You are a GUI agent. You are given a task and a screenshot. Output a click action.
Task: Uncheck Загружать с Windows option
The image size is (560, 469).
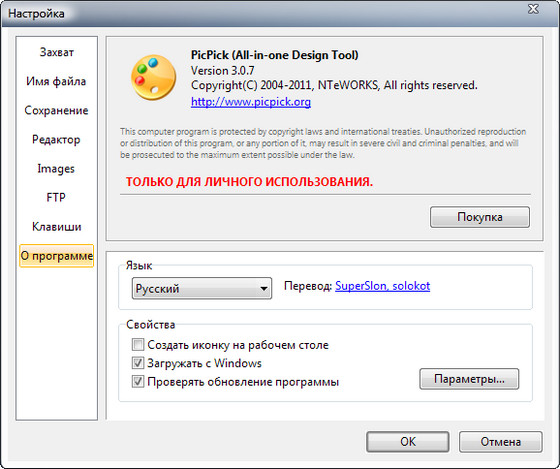pos(138,363)
